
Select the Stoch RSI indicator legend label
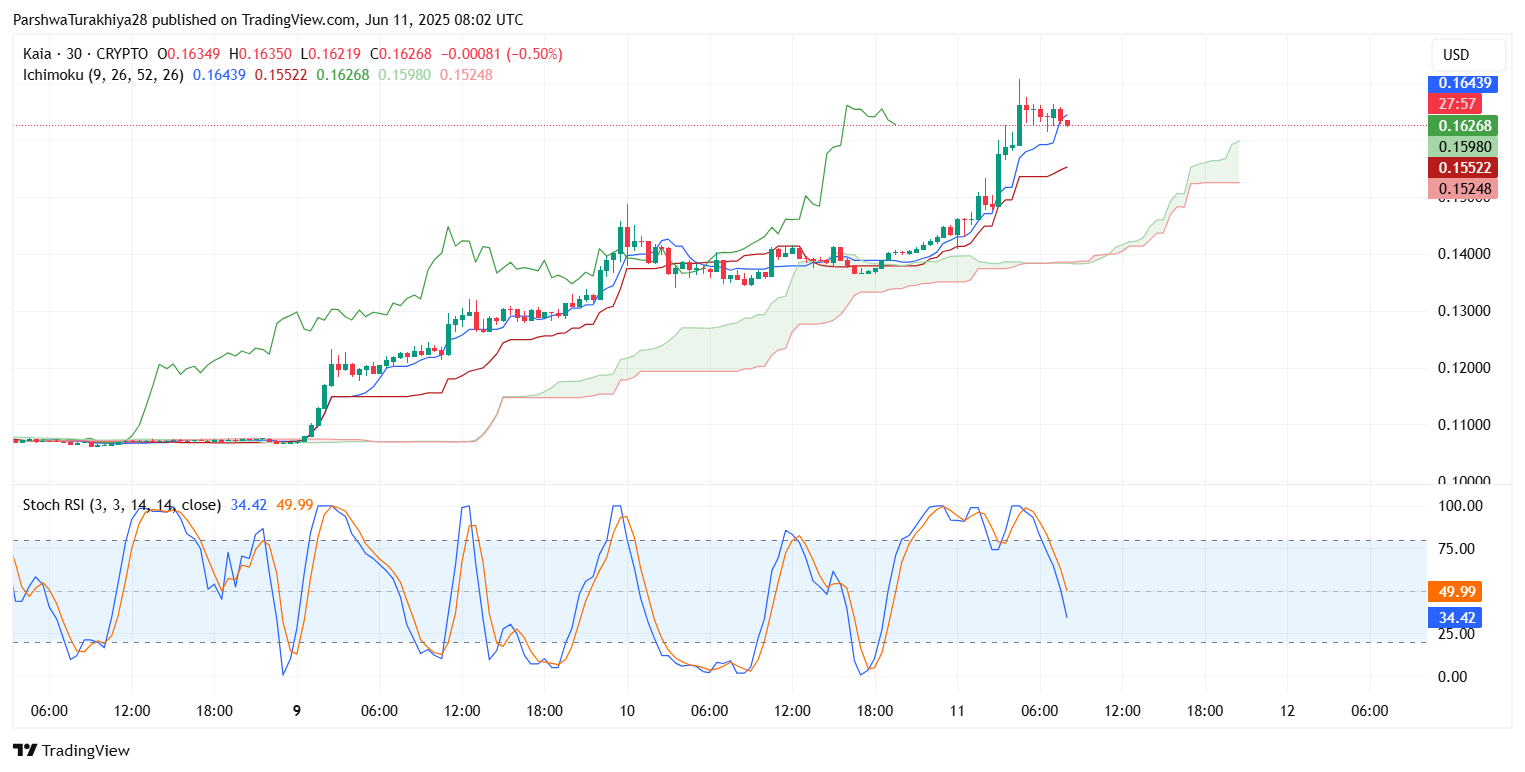122,505
